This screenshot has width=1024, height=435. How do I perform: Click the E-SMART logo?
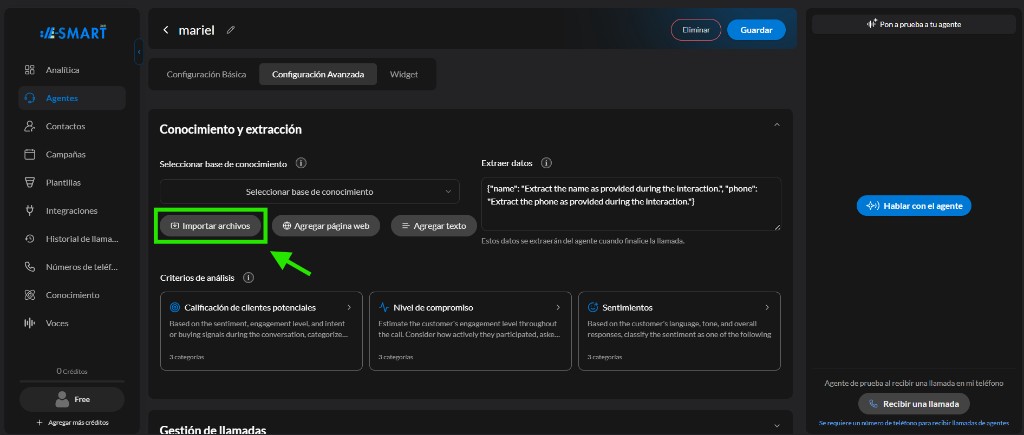pyautogui.click(x=72, y=33)
